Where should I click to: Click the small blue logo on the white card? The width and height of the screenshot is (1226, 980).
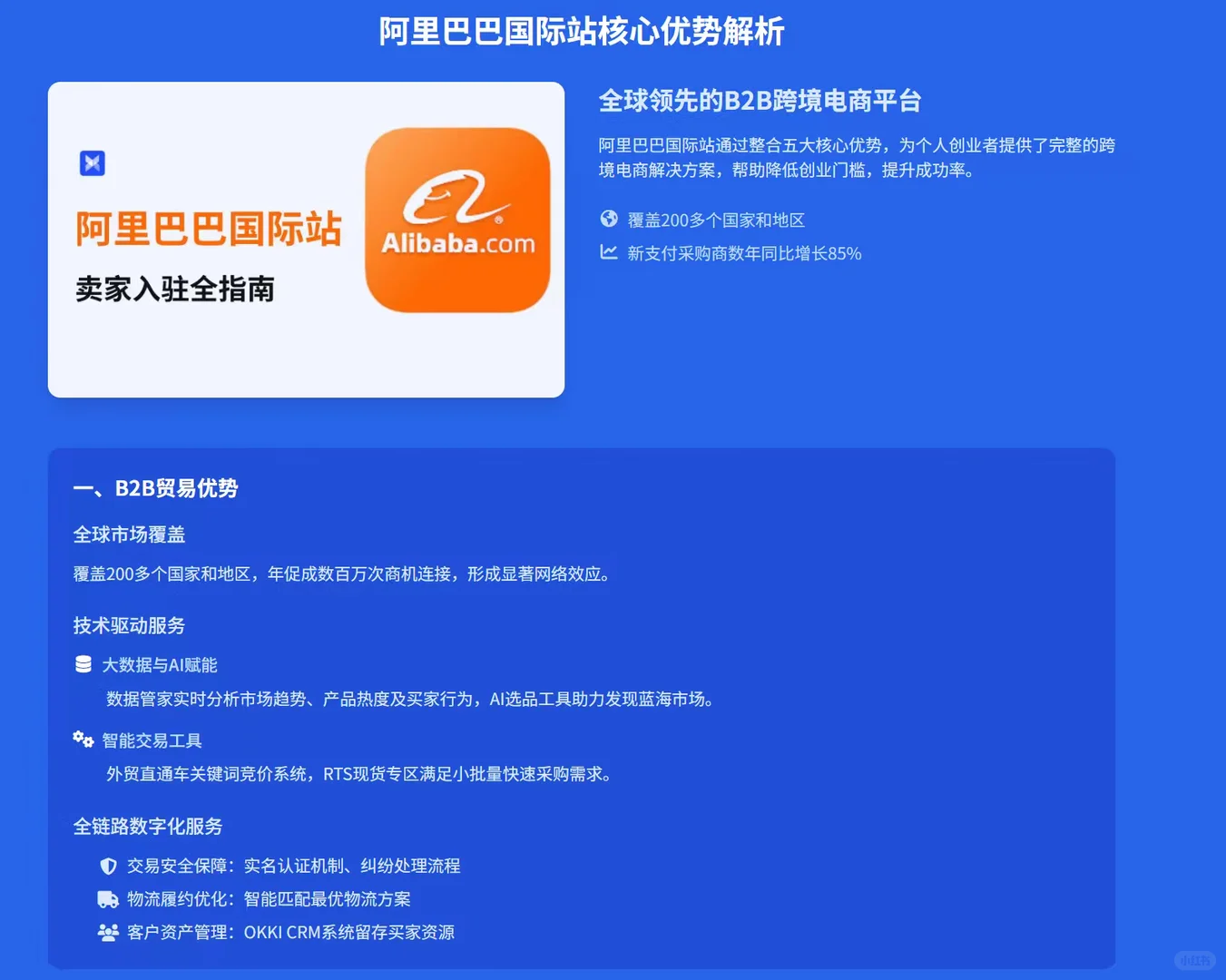click(x=92, y=163)
